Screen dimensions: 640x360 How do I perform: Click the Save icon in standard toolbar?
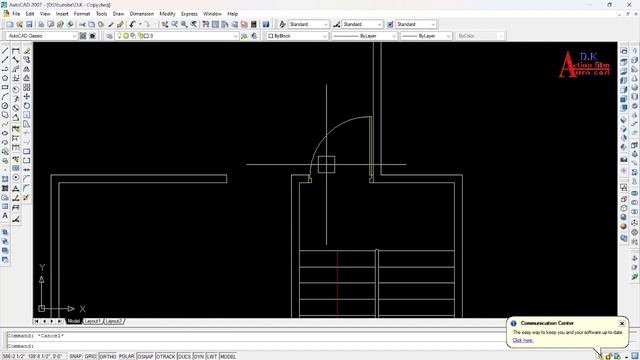(29, 24)
